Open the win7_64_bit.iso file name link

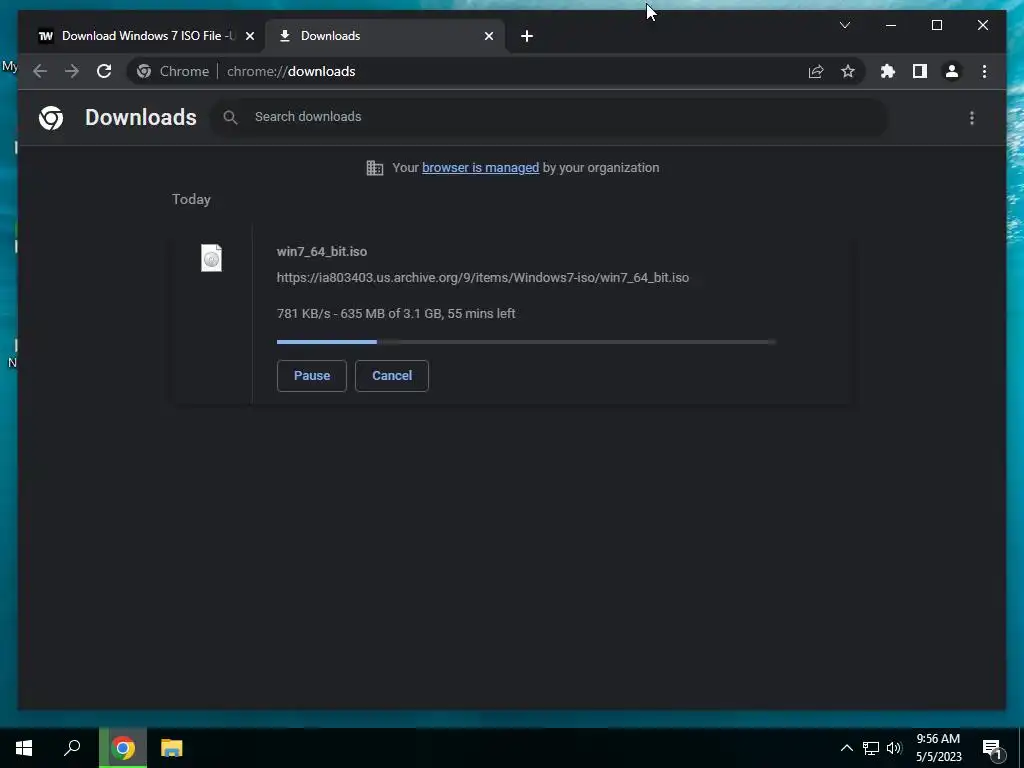[321, 251]
